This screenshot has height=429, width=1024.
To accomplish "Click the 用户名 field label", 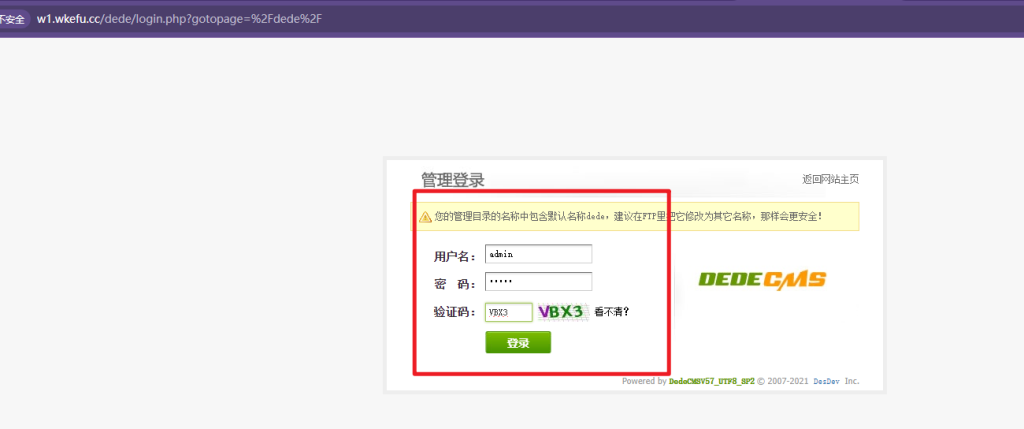I will click(455, 255).
